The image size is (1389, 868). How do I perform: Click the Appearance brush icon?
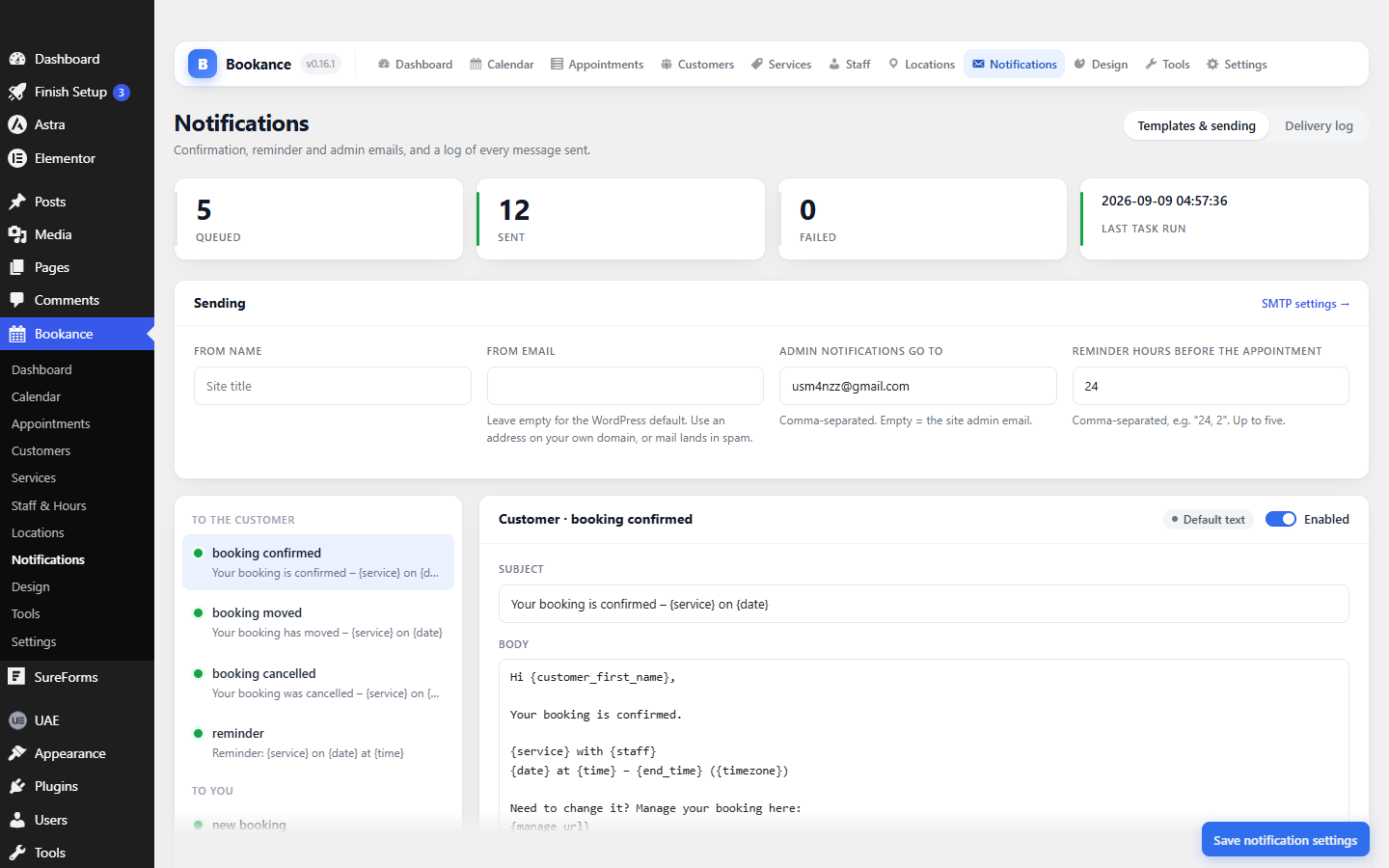pyautogui.click(x=17, y=753)
